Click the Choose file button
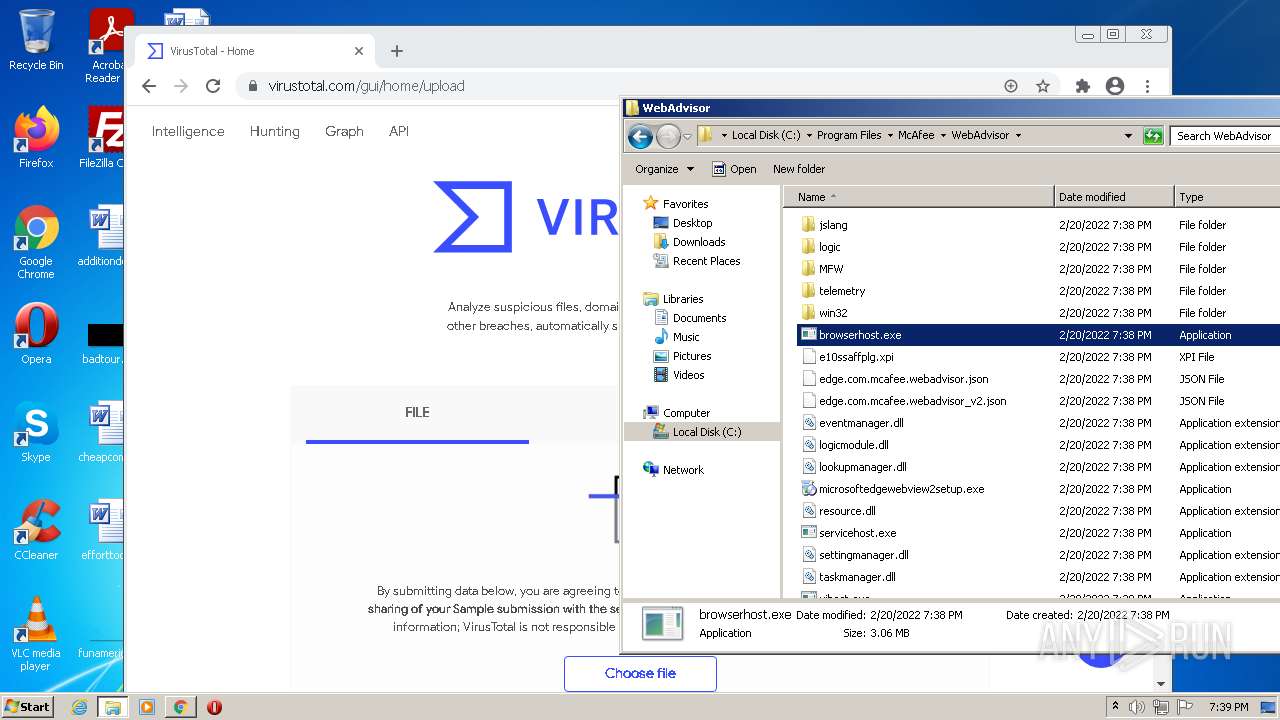The height and width of the screenshot is (720, 1280). pyautogui.click(x=640, y=673)
